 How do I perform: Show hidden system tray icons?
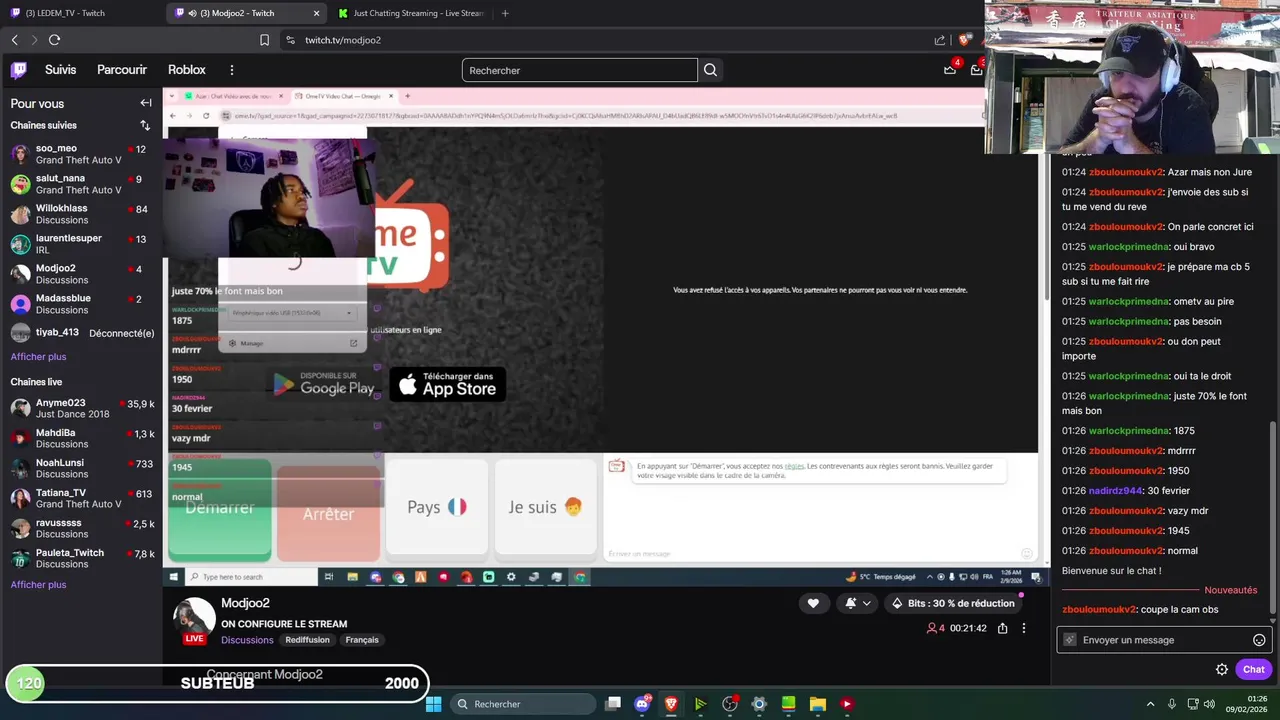point(1150,704)
